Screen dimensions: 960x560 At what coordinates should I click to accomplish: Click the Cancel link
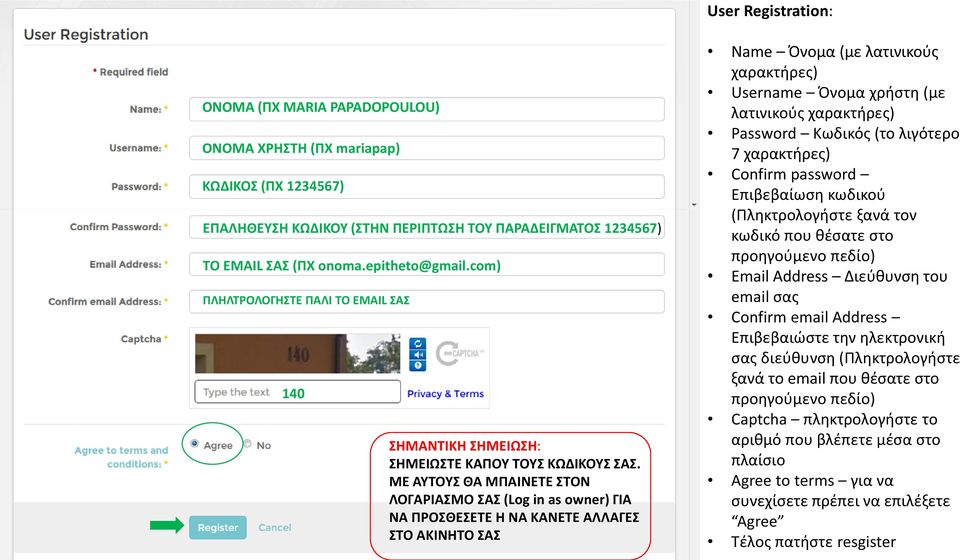click(275, 528)
